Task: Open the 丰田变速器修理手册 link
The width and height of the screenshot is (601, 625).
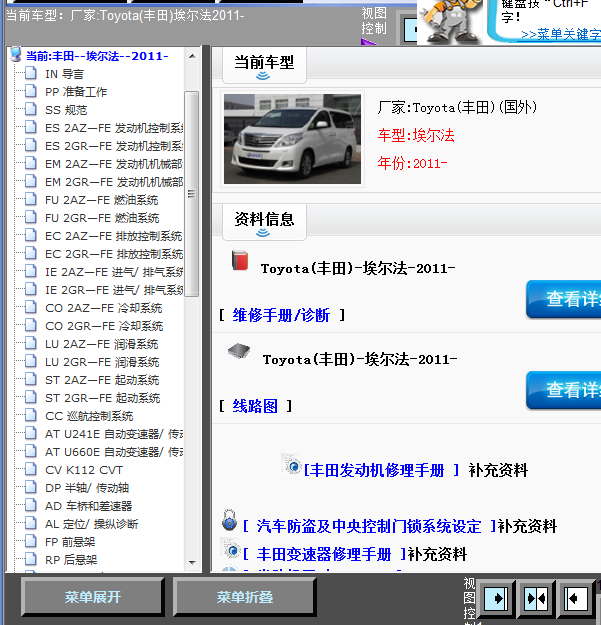Action: 324,554
